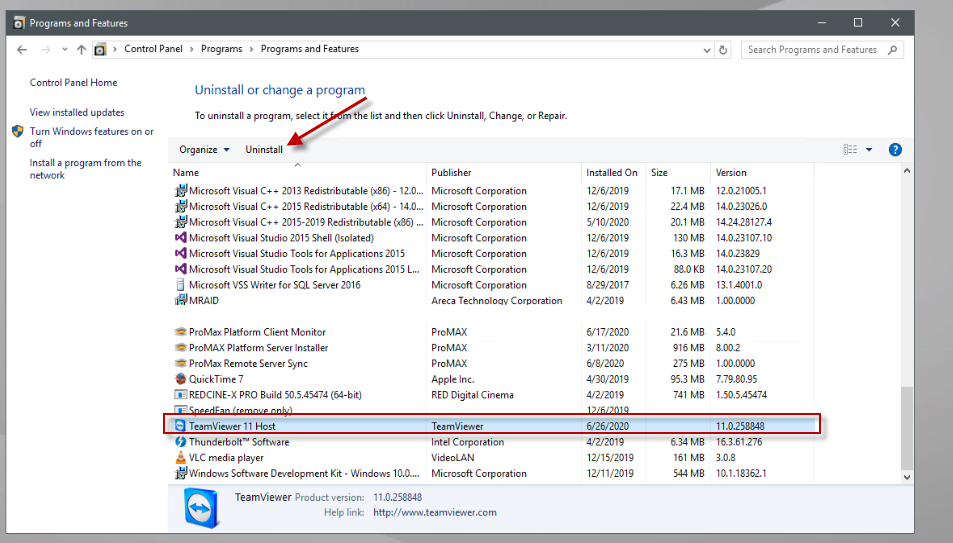This screenshot has width=953, height=543.
Task: Click the Visual C++ 2015-2019 Redistributable icon
Action: 181,222
